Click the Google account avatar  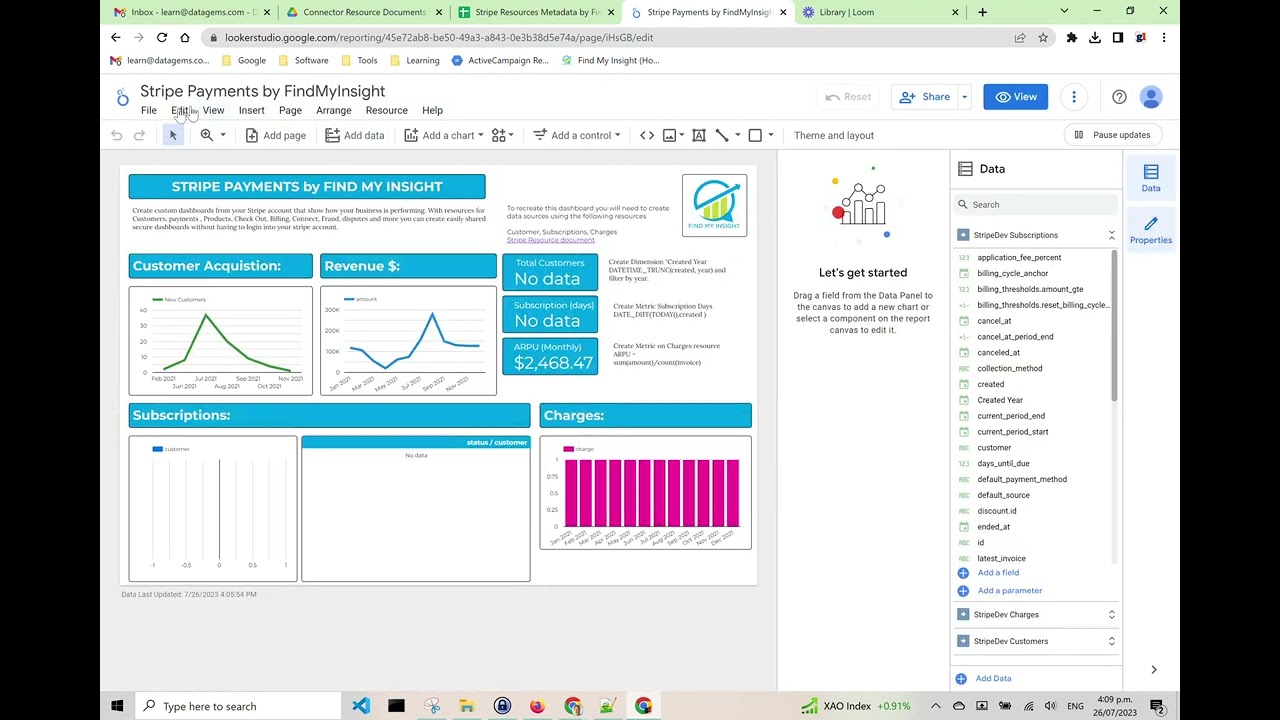(1151, 97)
